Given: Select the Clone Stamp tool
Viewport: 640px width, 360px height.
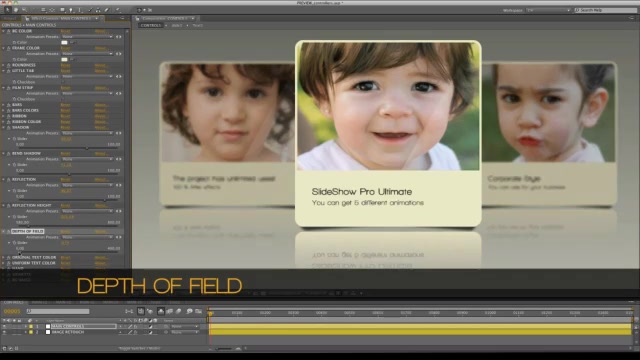Looking at the screenshot, I should point(98,10).
